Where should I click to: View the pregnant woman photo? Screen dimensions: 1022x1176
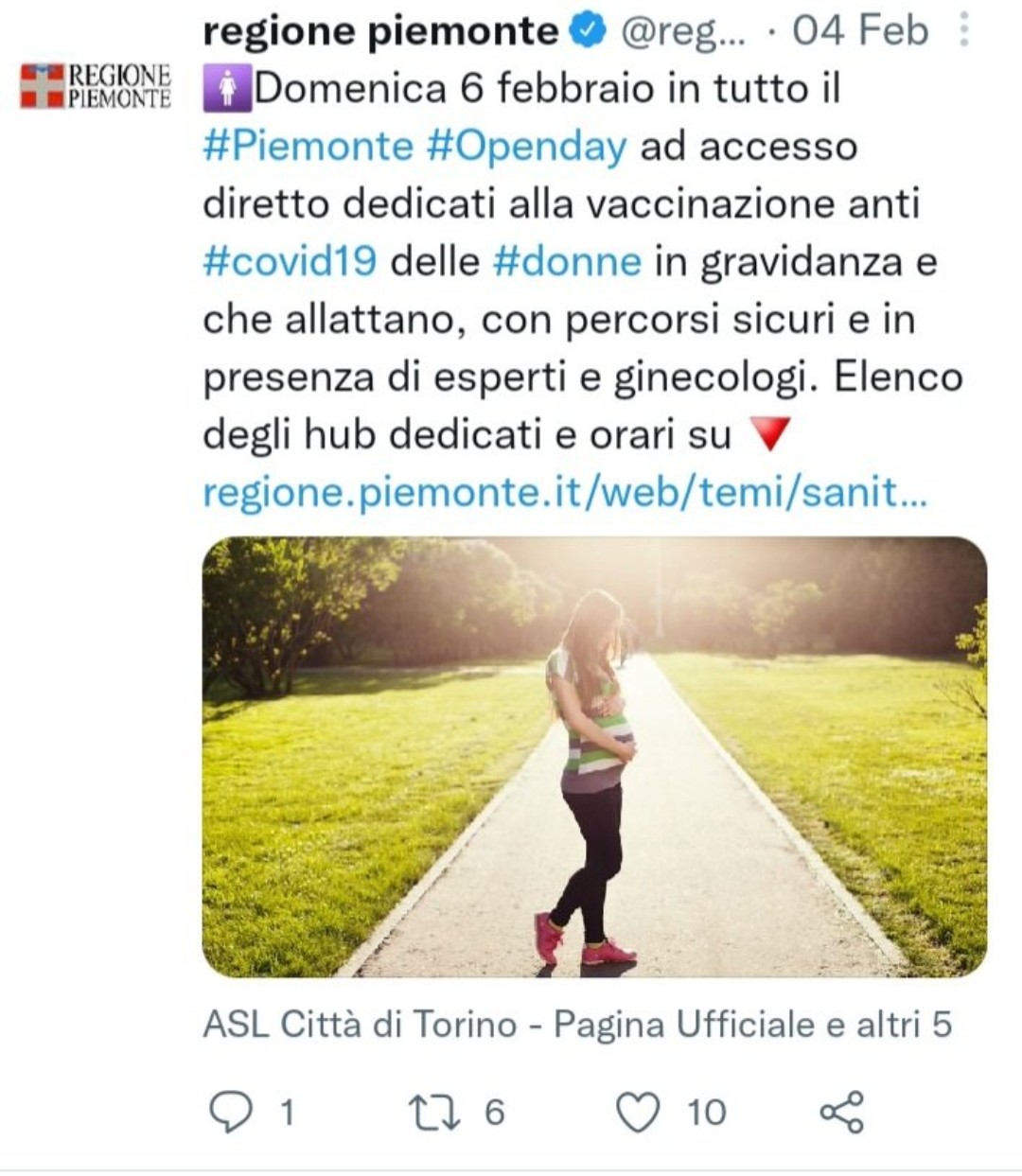(594, 756)
